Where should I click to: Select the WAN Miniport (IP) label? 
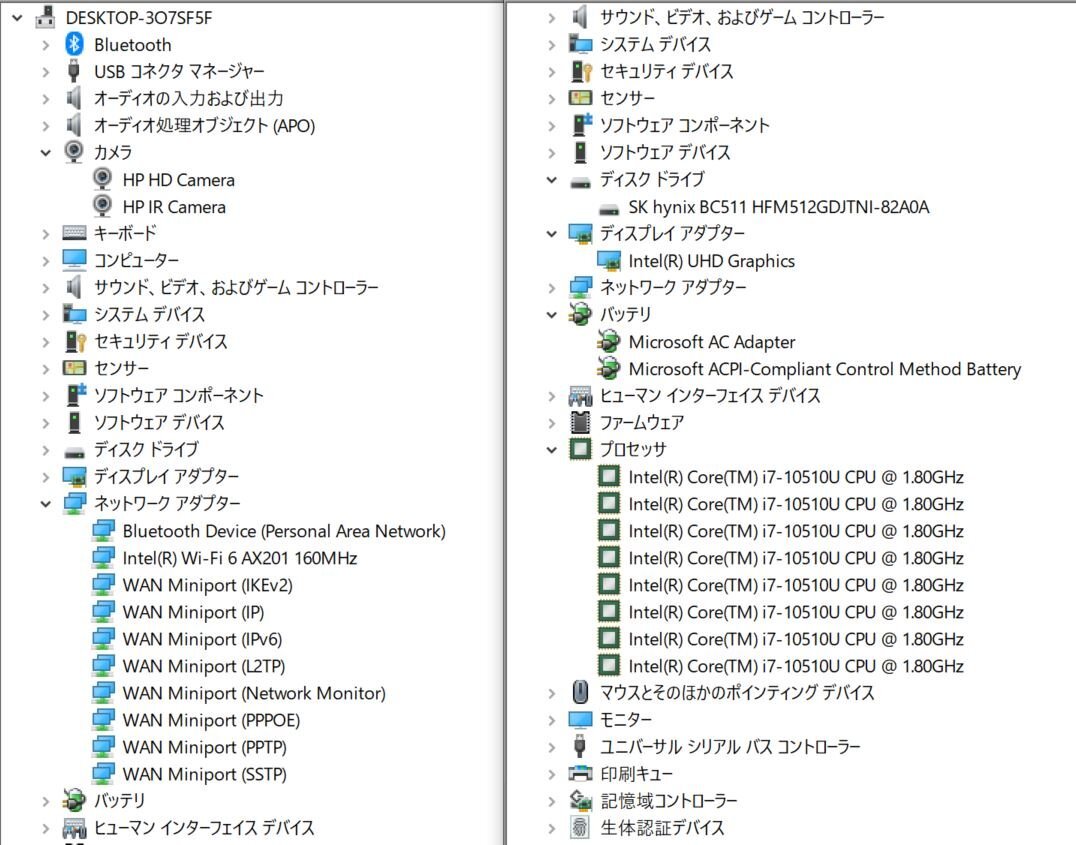point(194,612)
